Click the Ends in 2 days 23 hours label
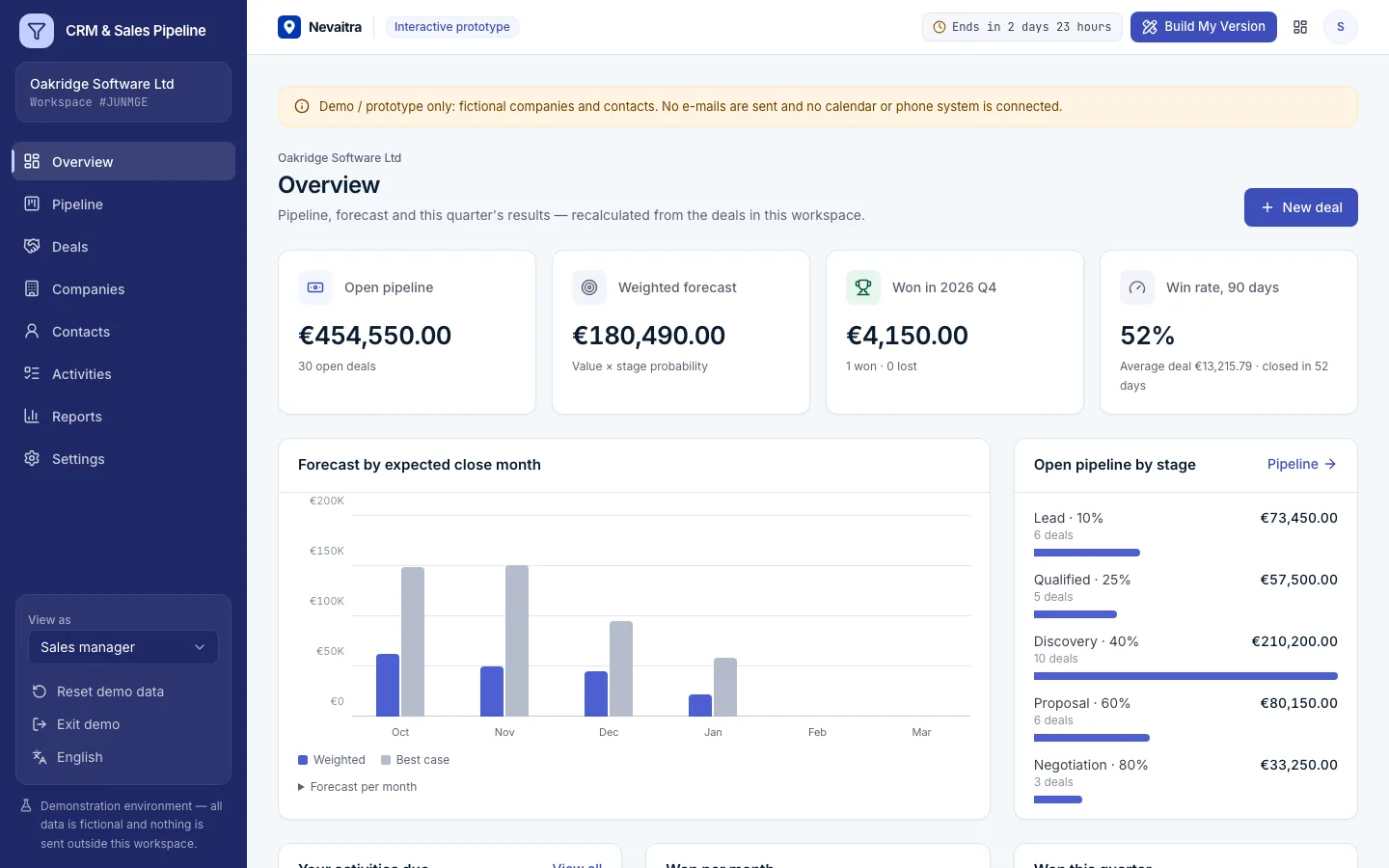This screenshot has height=868, width=1389. tap(1022, 27)
